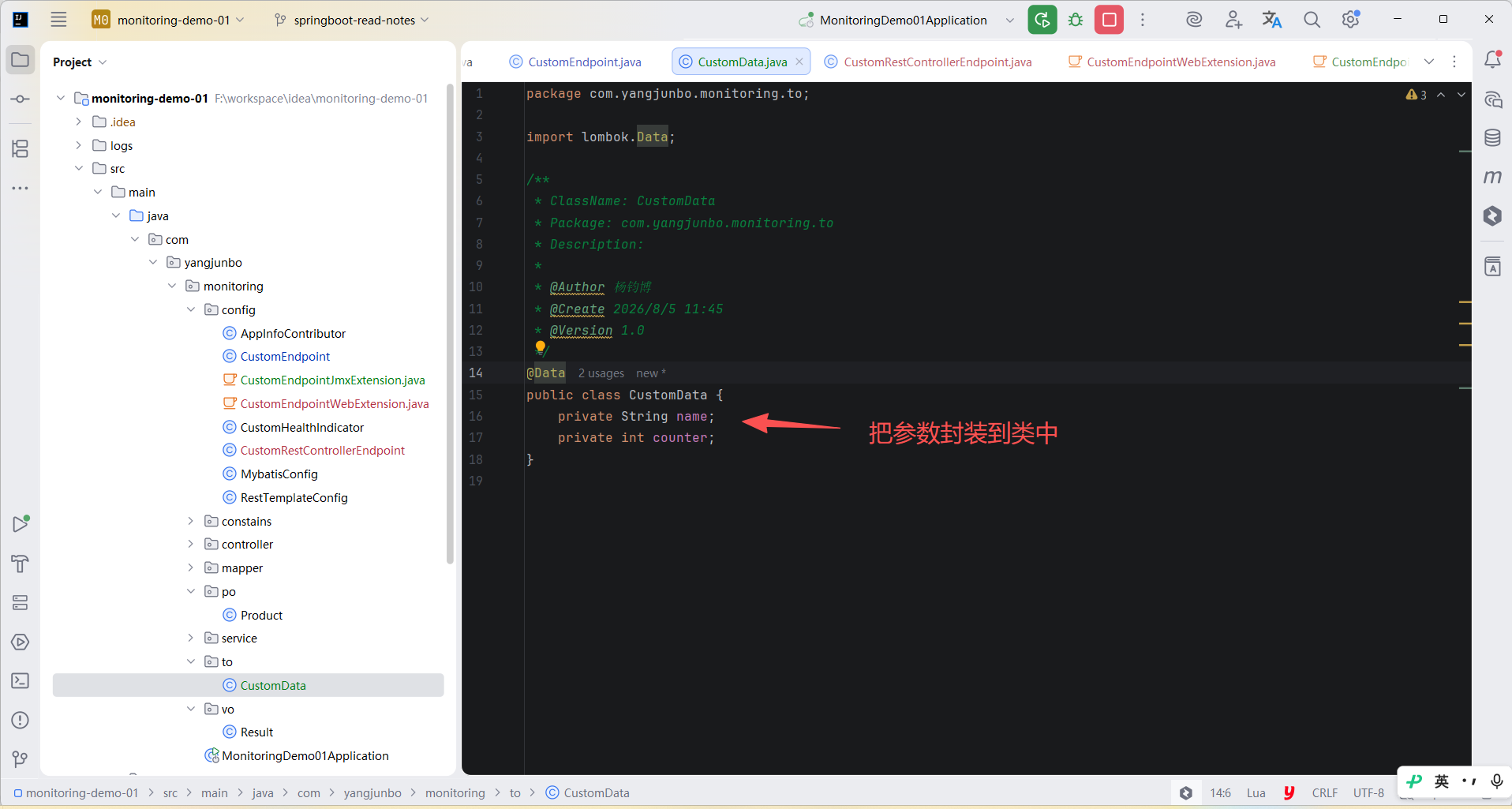This screenshot has width=1512, height=809.
Task: Open the Problems tool window
Action: pyautogui.click(x=21, y=720)
